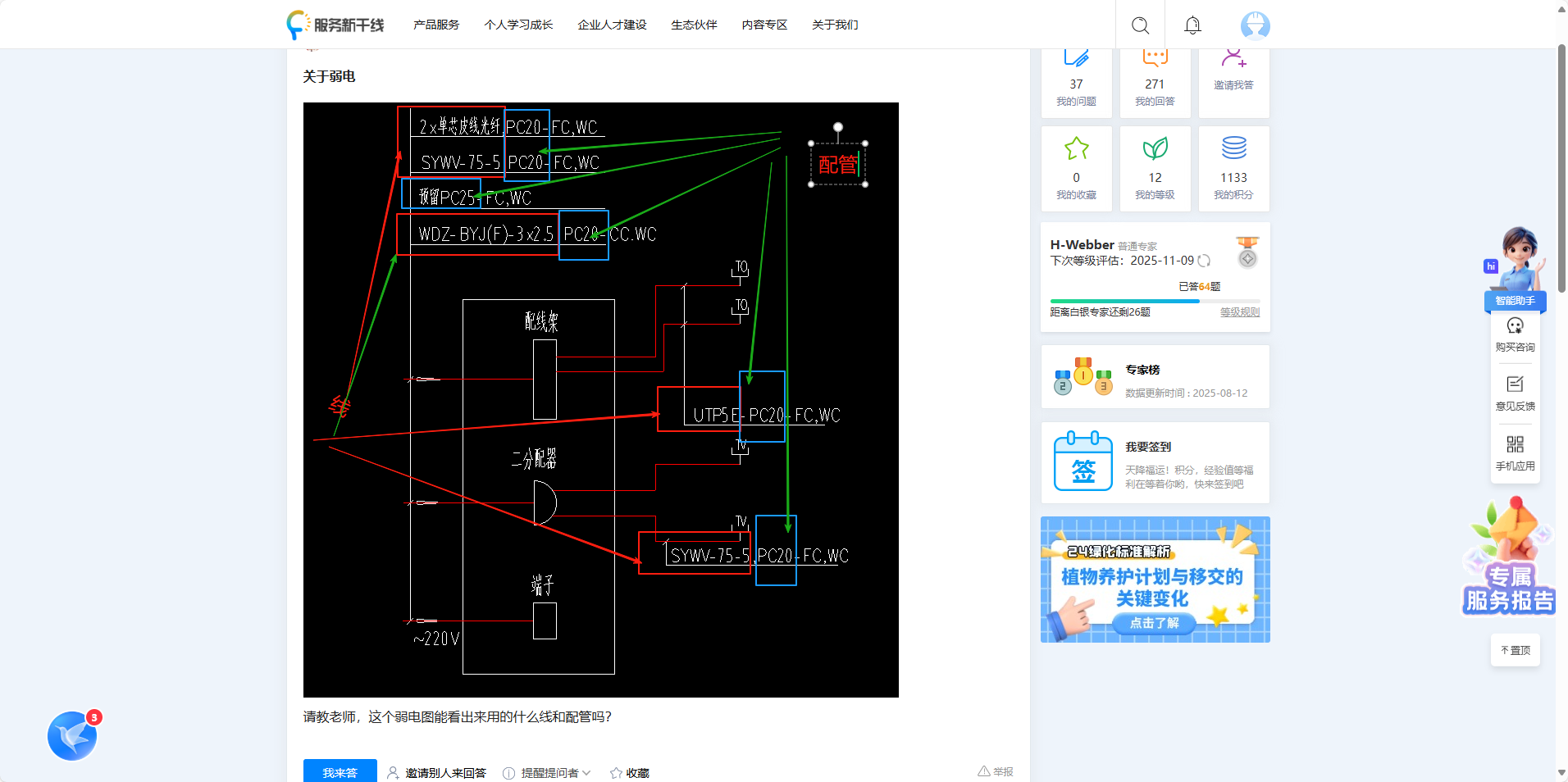Click the 已答64题 label
1568x782 pixels.
(x=1199, y=286)
